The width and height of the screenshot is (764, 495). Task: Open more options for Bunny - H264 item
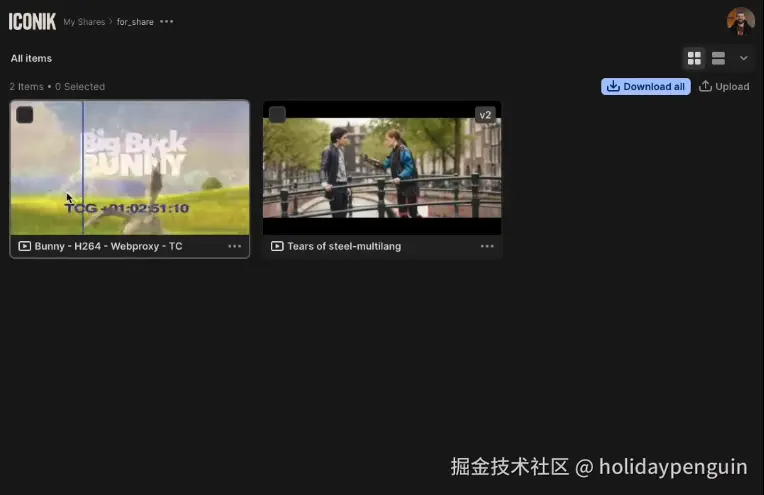pyautogui.click(x=234, y=246)
